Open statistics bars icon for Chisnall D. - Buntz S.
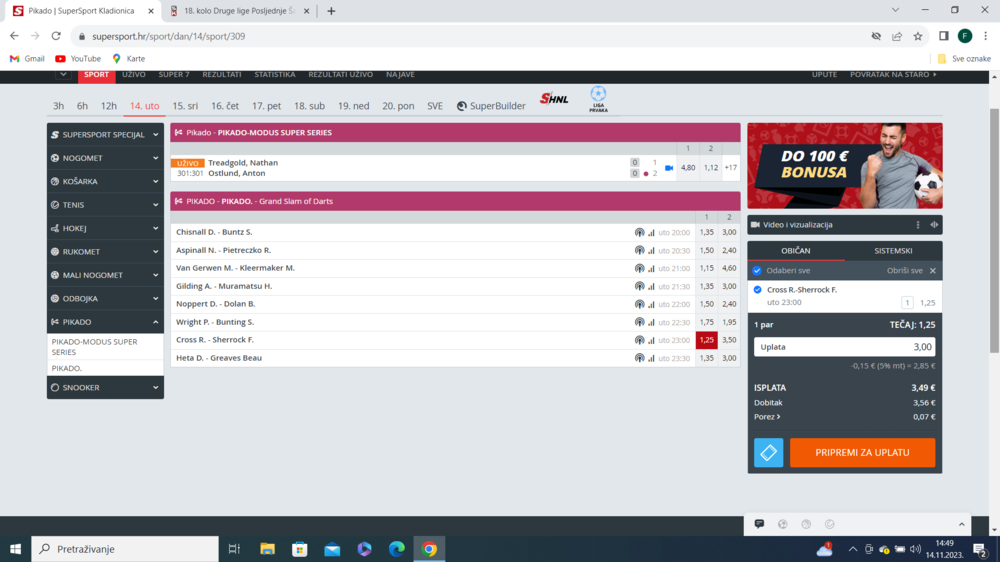 (651, 233)
